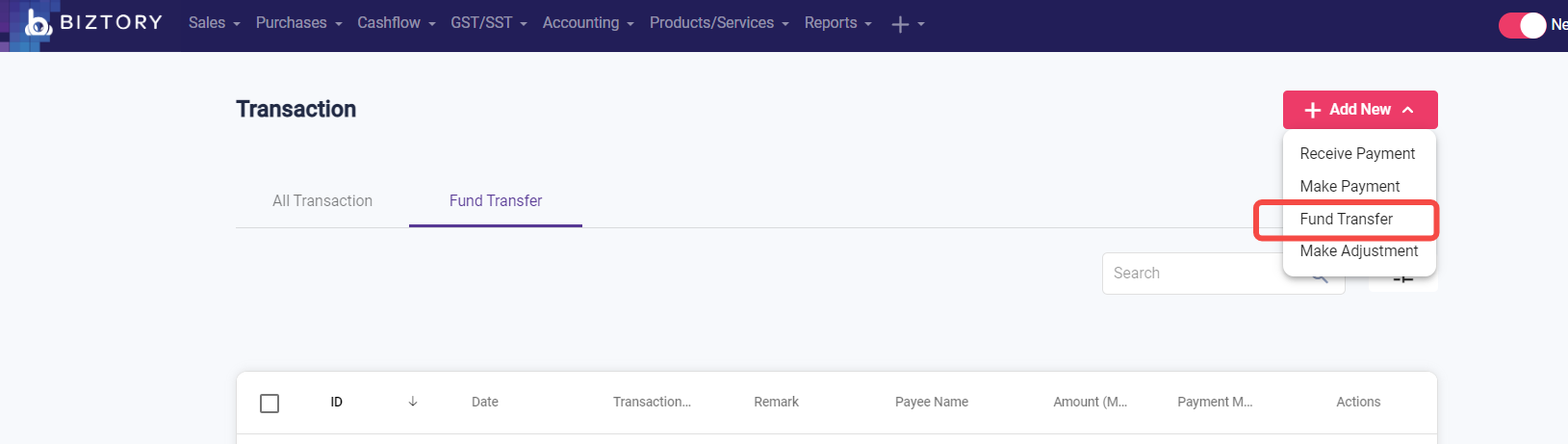Click the down arrow sort icon
The image size is (1568, 444).
(x=413, y=402)
